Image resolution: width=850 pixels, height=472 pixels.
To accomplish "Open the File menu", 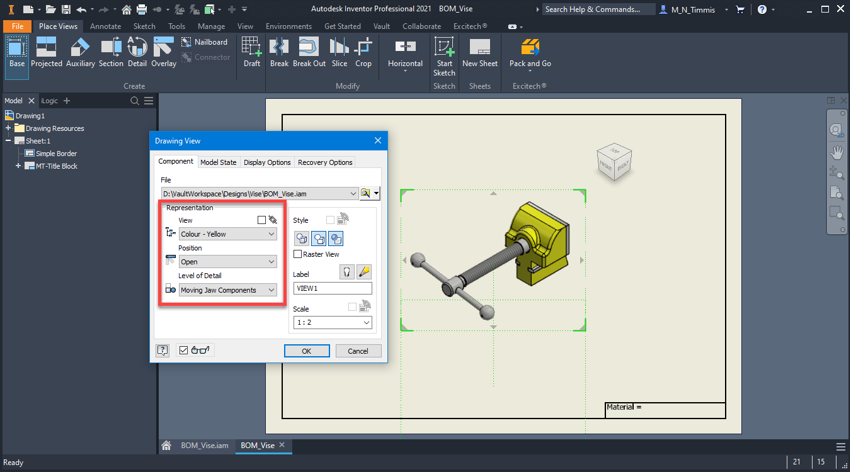I will click(x=17, y=26).
